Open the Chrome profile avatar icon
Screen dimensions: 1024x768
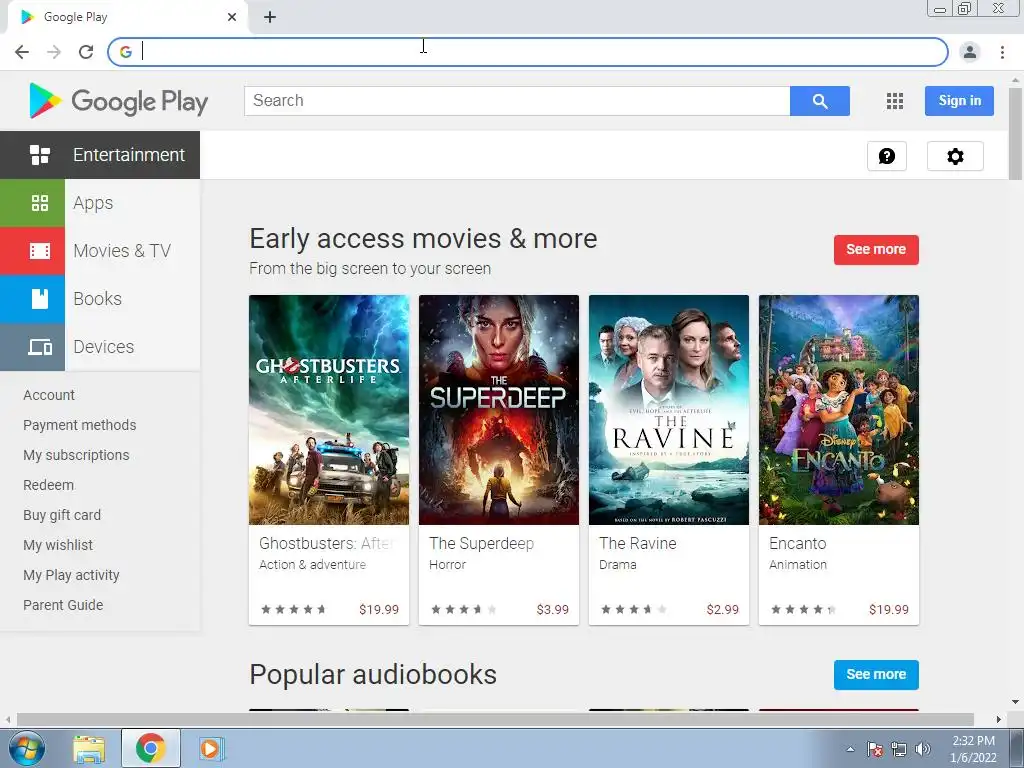coord(970,52)
